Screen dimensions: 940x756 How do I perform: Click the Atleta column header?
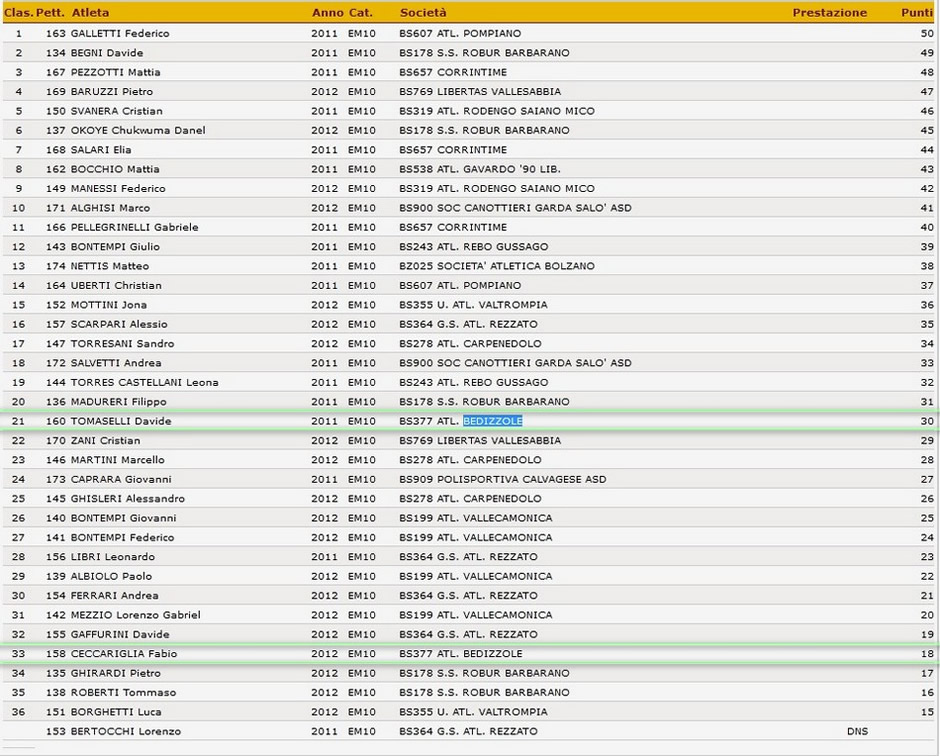click(x=91, y=13)
